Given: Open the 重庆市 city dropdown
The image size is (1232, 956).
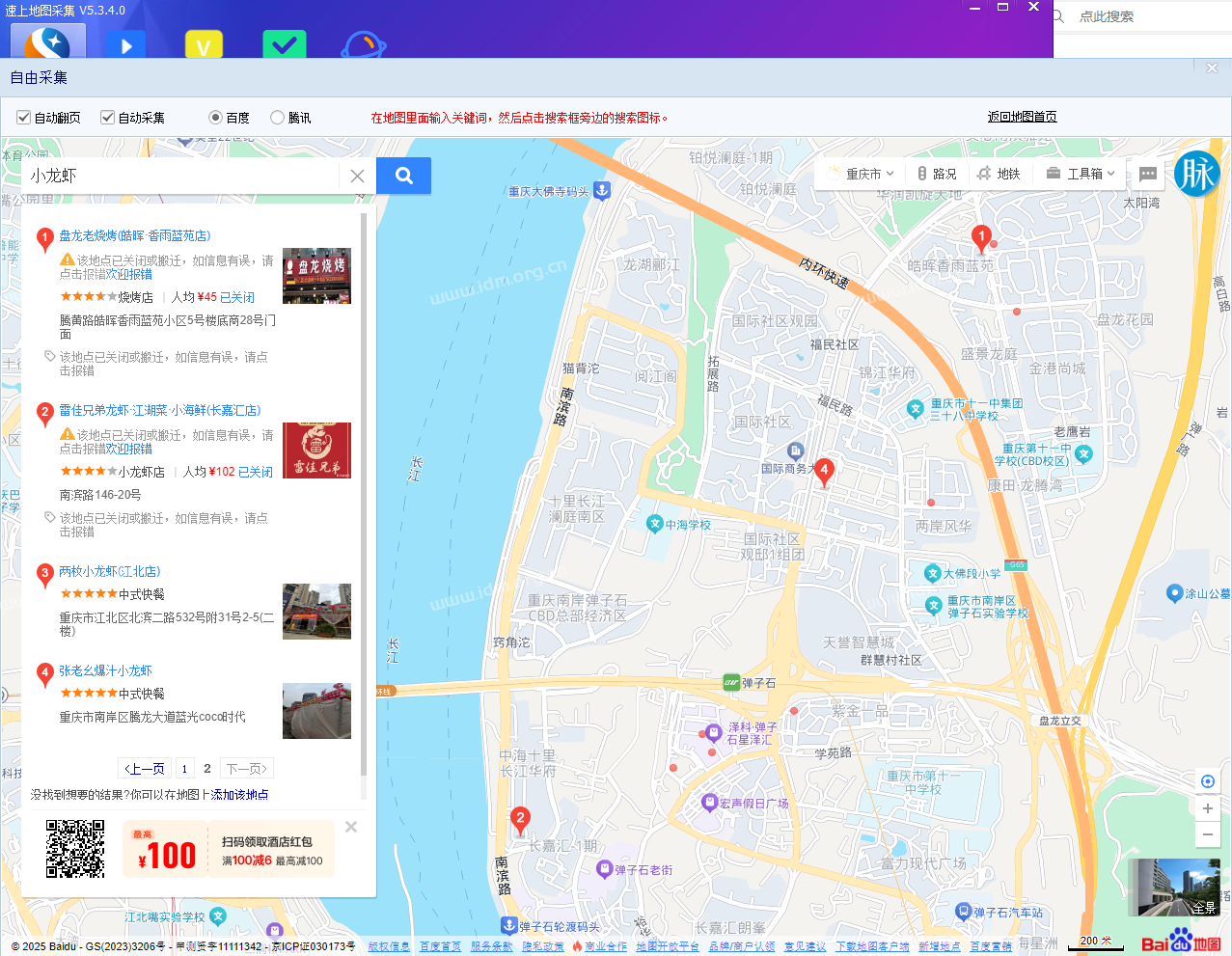Looking at the screenshot, I should [862, 174].
